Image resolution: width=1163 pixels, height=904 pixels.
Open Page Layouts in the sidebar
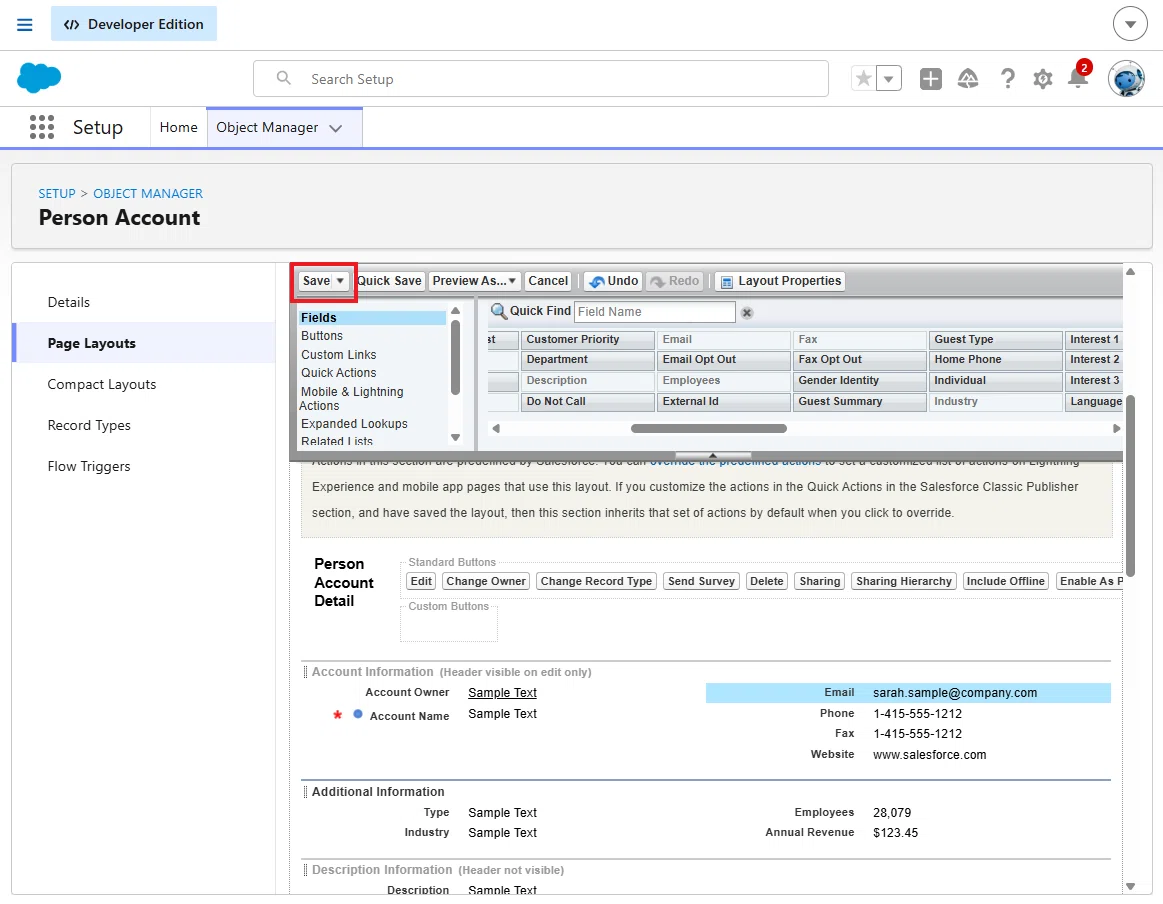coord(92,343)
